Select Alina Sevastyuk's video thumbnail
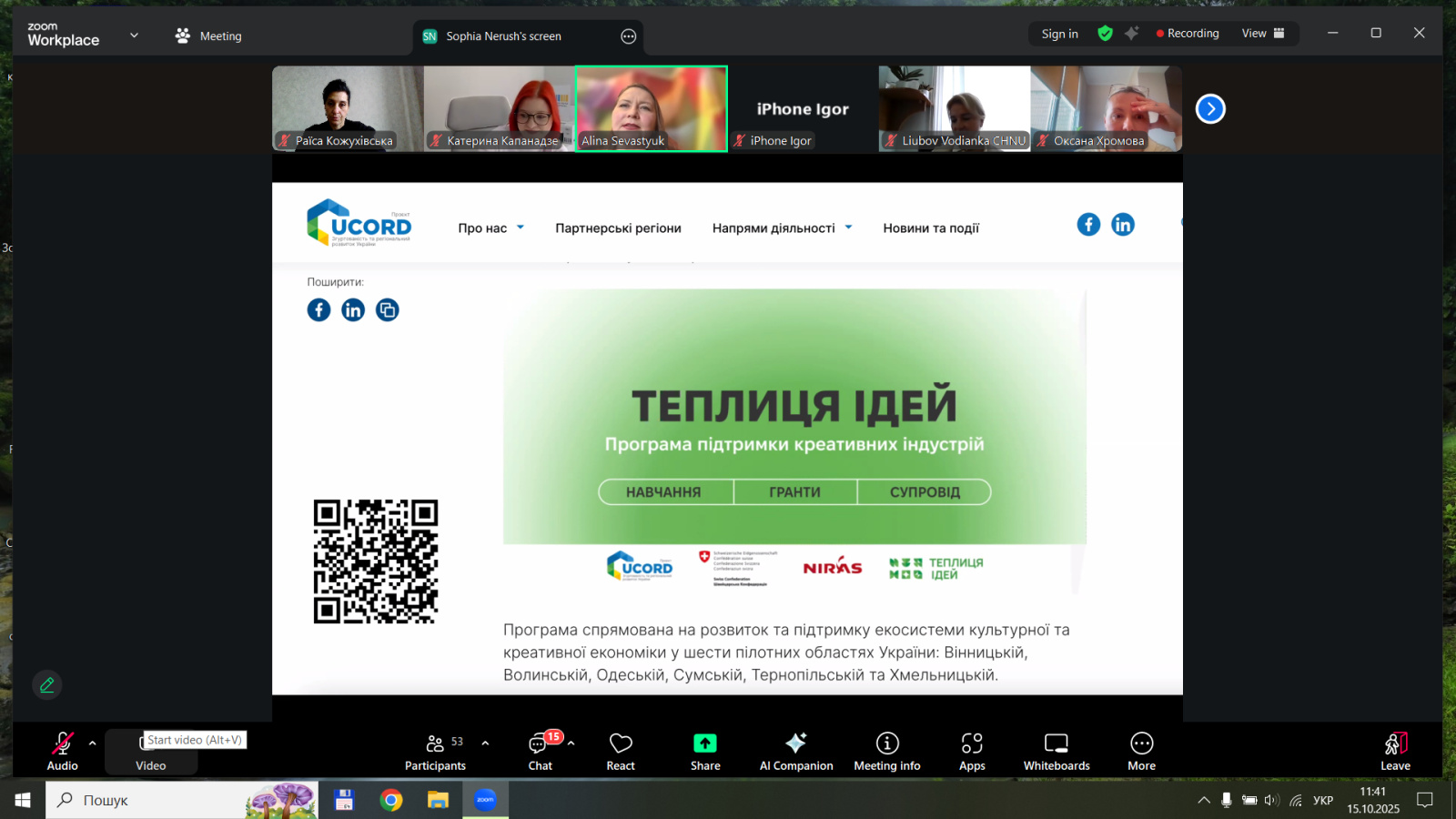The width and height of the screenshot is (1456, 819). tap(652, 108)
